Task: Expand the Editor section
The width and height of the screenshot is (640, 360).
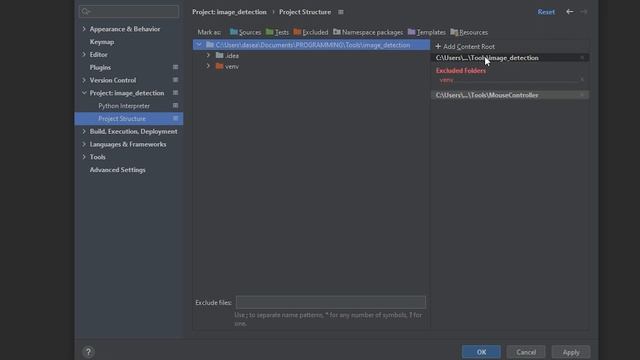Action: [x=84, y=54]
